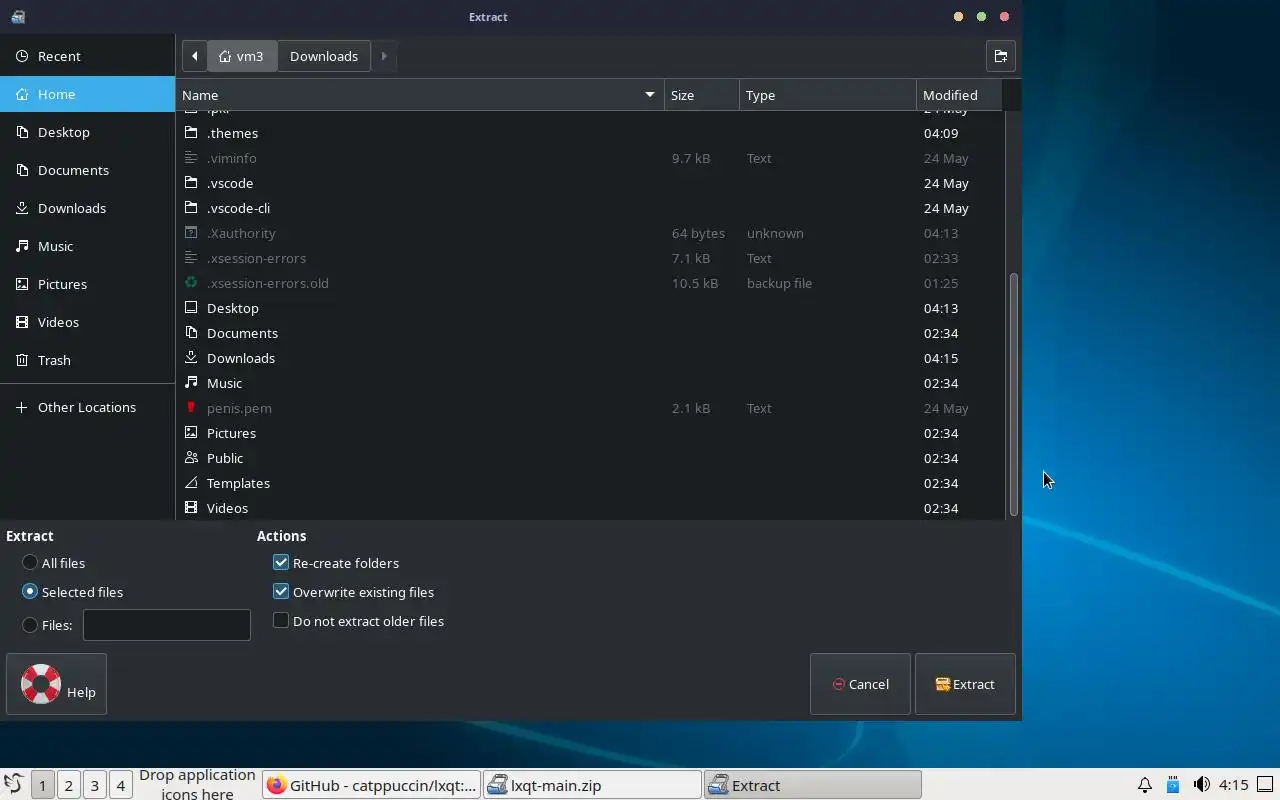This screenshot has height=800, width=1280.
Task: Click the plus icon beside Other Locations
Action: coord(22,407)
